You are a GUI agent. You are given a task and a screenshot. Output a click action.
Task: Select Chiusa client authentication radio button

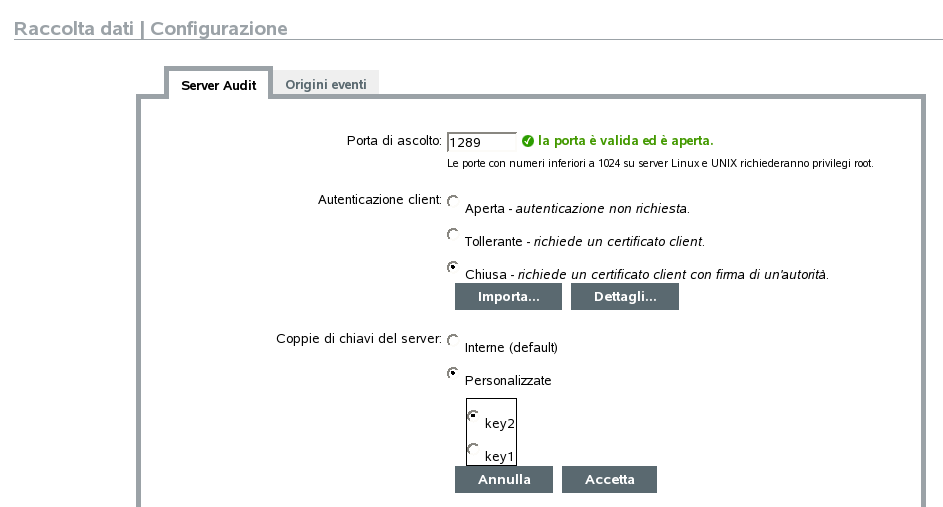[x=452, y=267]
